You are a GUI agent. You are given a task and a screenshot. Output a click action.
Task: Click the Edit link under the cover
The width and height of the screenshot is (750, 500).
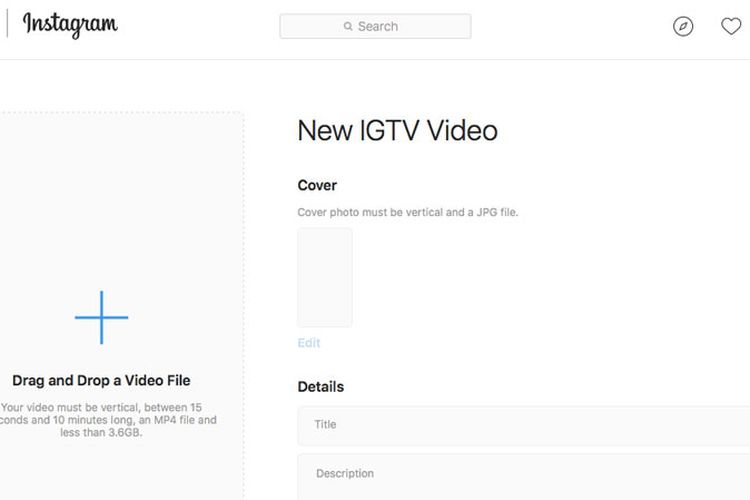point(309,343)
